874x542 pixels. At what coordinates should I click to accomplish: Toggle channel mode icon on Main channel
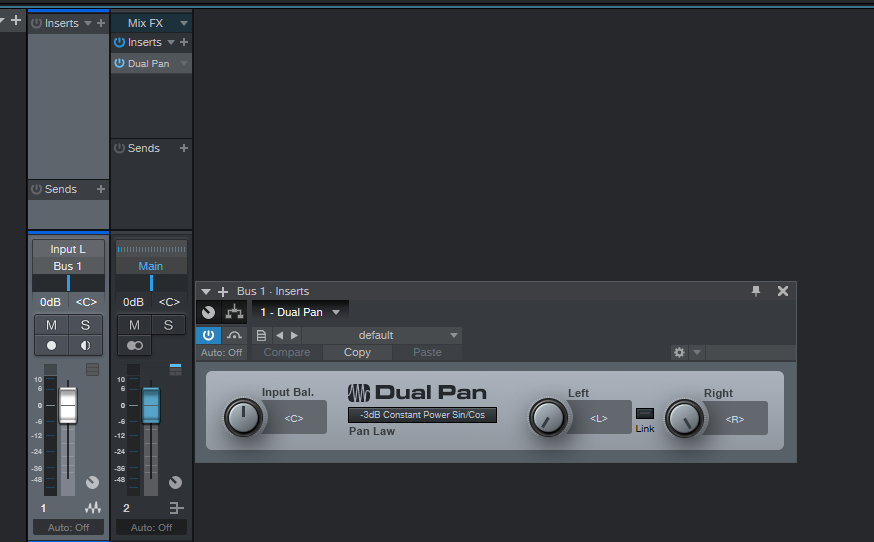pos(134,345)
